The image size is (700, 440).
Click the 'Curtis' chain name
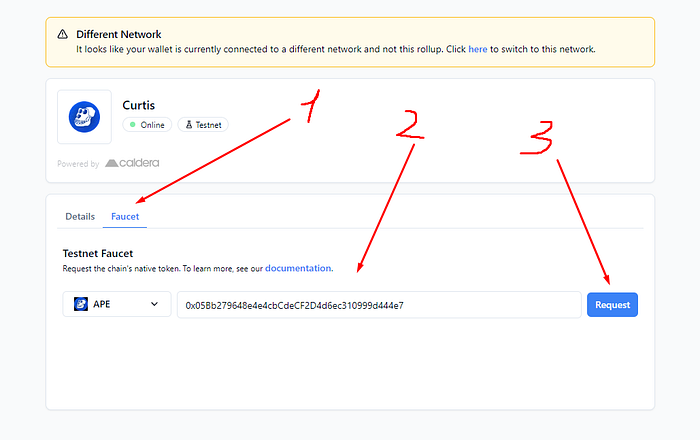pos(138,105)
